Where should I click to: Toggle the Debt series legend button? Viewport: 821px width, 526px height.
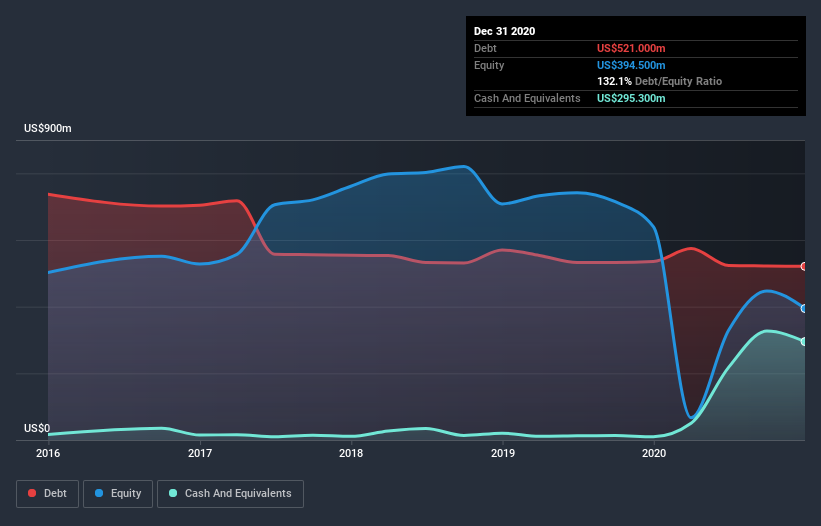coord(47,494)
